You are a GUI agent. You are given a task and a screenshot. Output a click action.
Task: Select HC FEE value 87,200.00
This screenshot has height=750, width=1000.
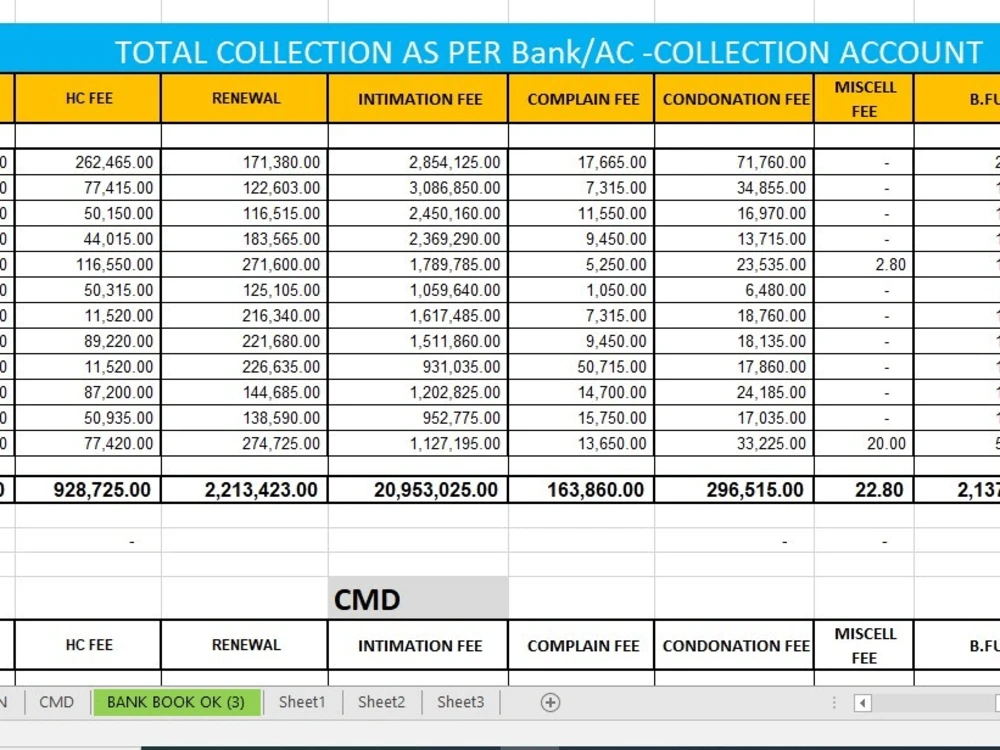88,392
